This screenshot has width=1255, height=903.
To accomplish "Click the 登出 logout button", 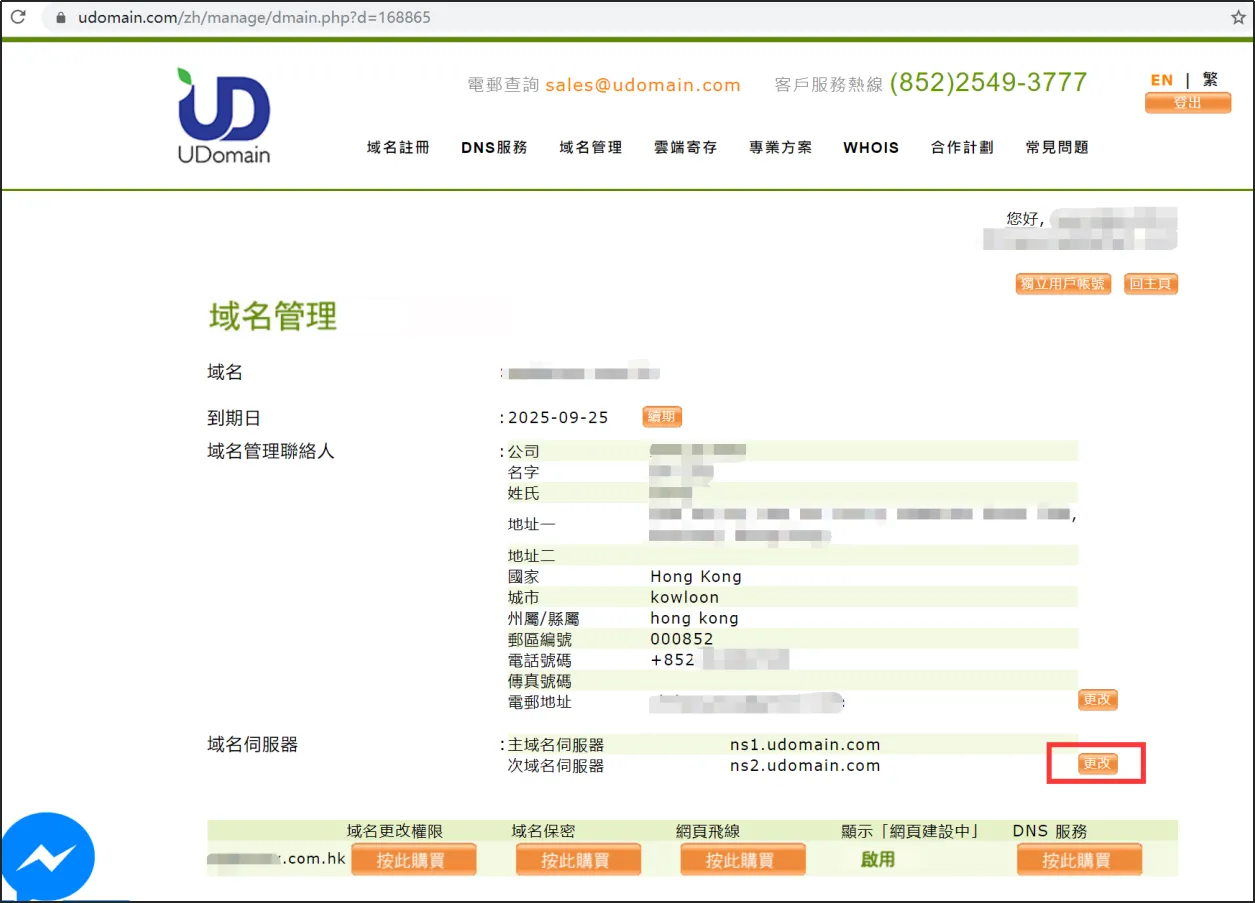I will 1188,103.
